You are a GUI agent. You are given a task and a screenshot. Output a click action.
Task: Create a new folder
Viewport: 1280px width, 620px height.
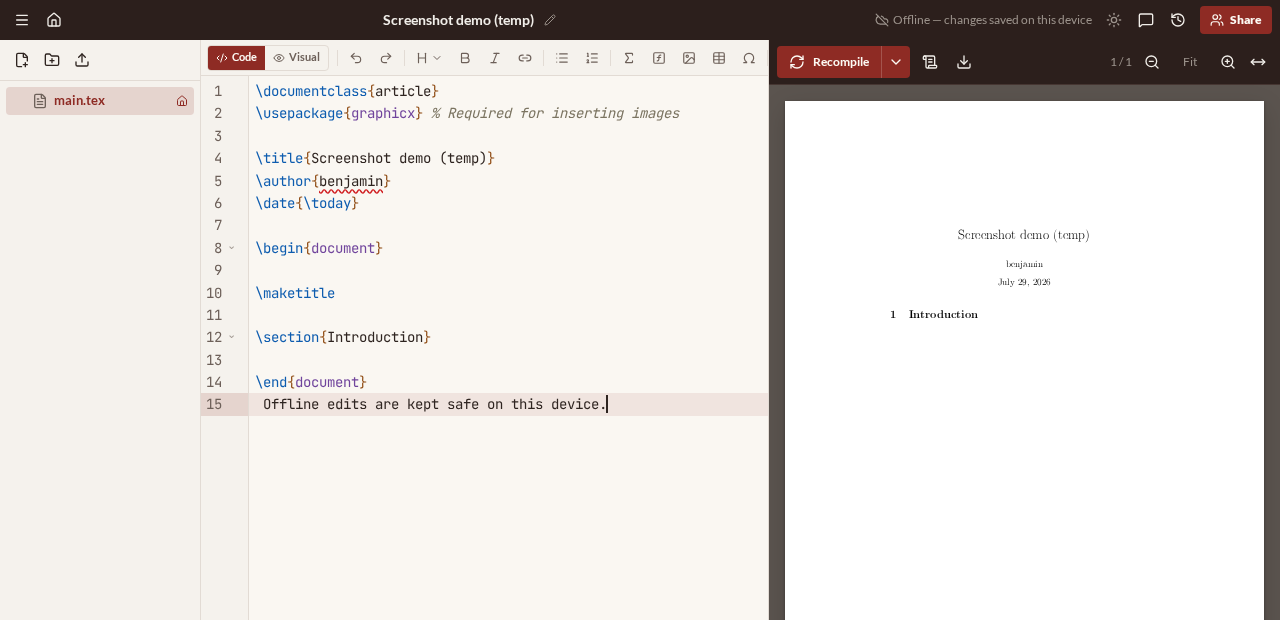pyautogui.click(x=52, y=60)
